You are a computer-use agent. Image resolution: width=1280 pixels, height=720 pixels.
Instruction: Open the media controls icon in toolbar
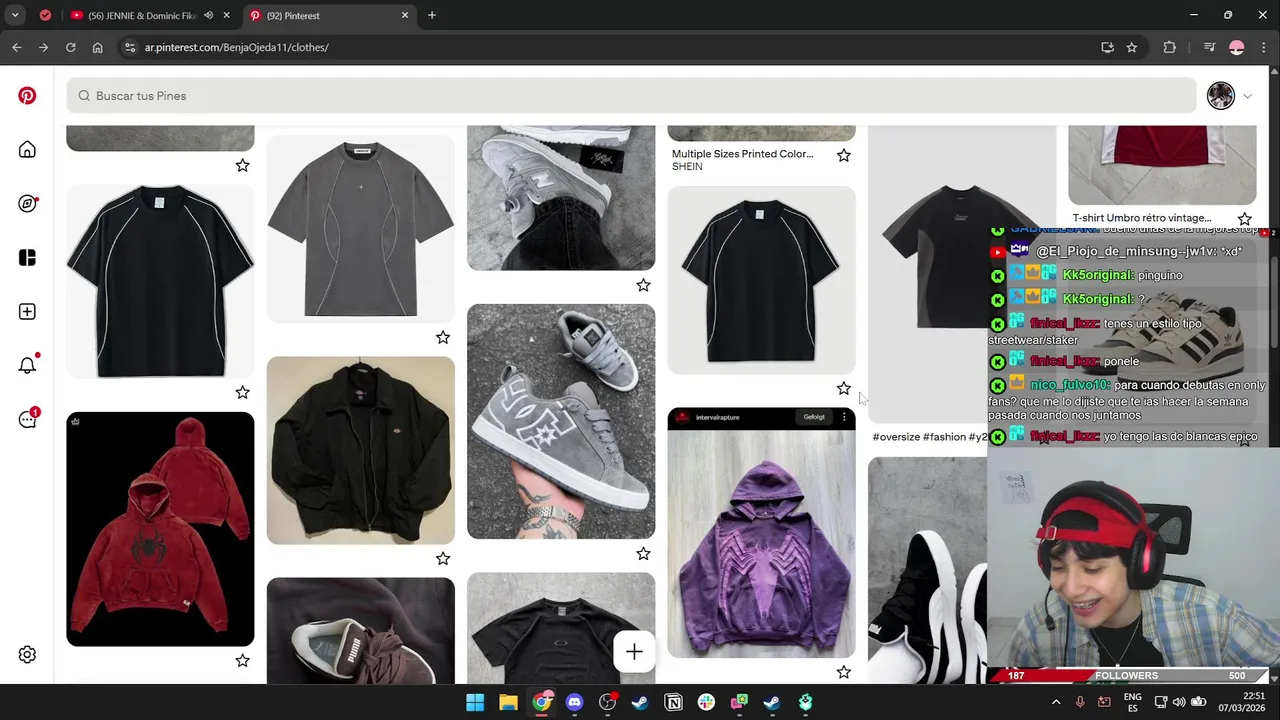pyautogui.click(x=1209, y=47)
